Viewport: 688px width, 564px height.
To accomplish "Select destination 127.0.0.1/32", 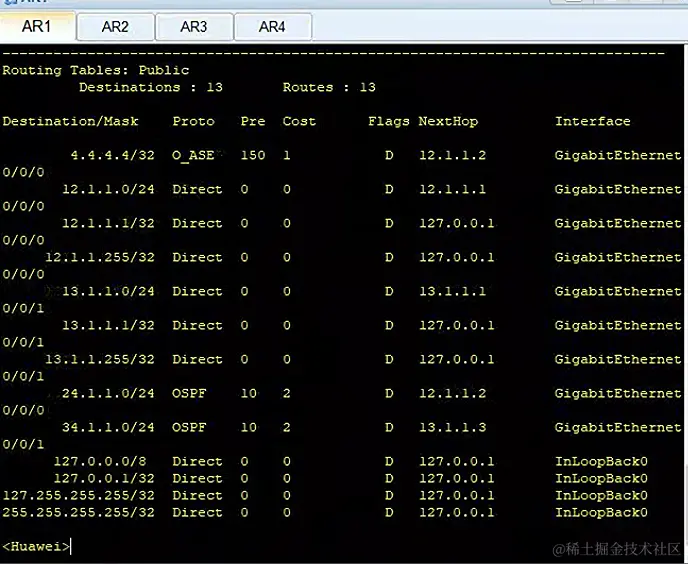I will tap(104, 478).
